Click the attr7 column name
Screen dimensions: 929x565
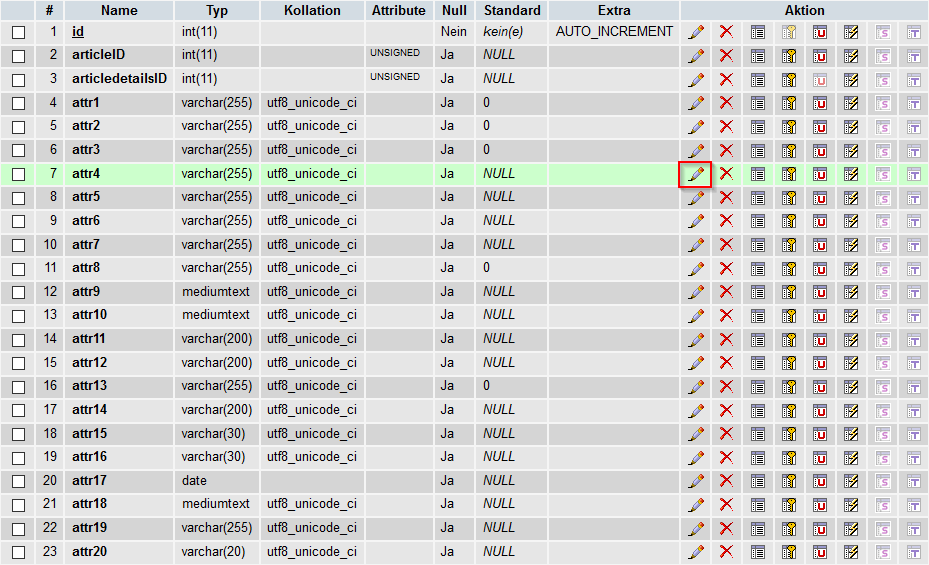[x=86, y=245]
